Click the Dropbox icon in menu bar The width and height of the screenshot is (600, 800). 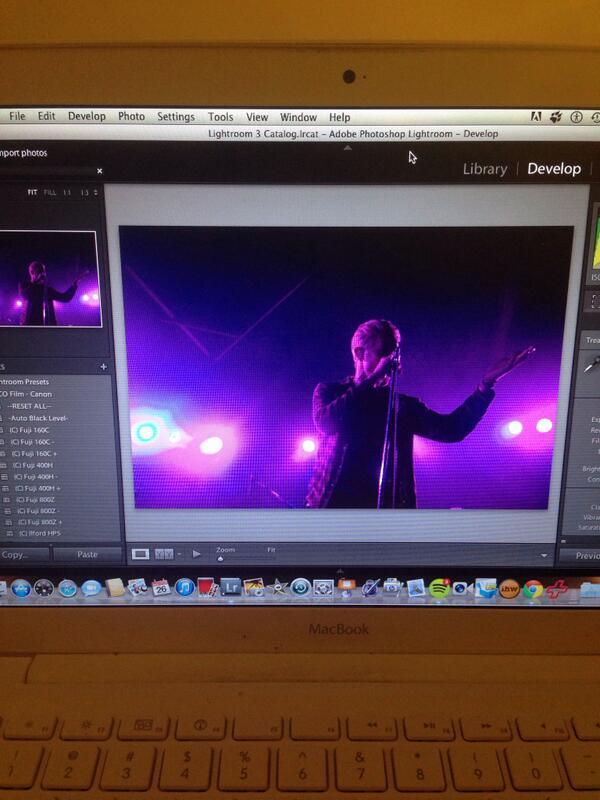tap(556, 117)
